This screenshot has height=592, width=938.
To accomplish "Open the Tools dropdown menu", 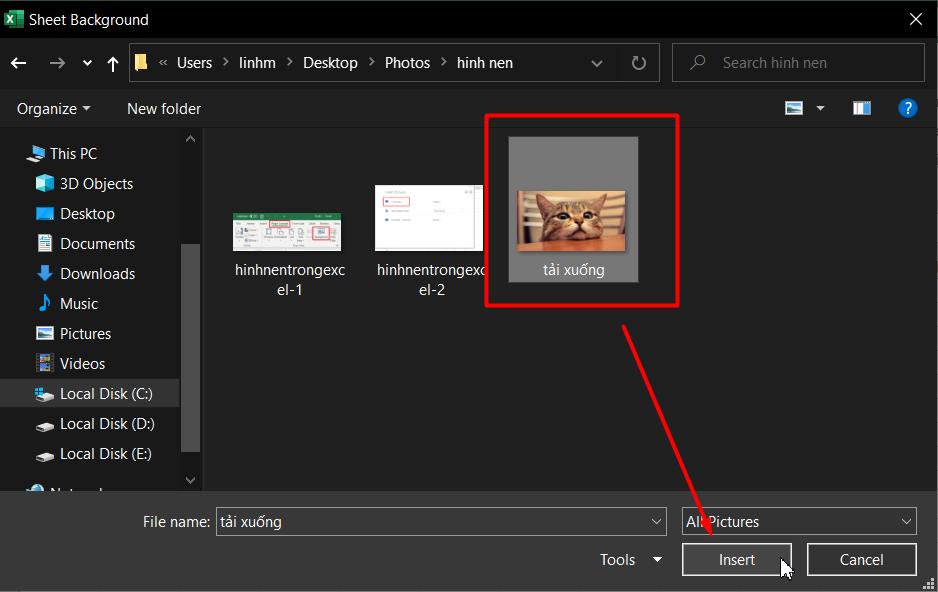I will [x=631, y=560].
